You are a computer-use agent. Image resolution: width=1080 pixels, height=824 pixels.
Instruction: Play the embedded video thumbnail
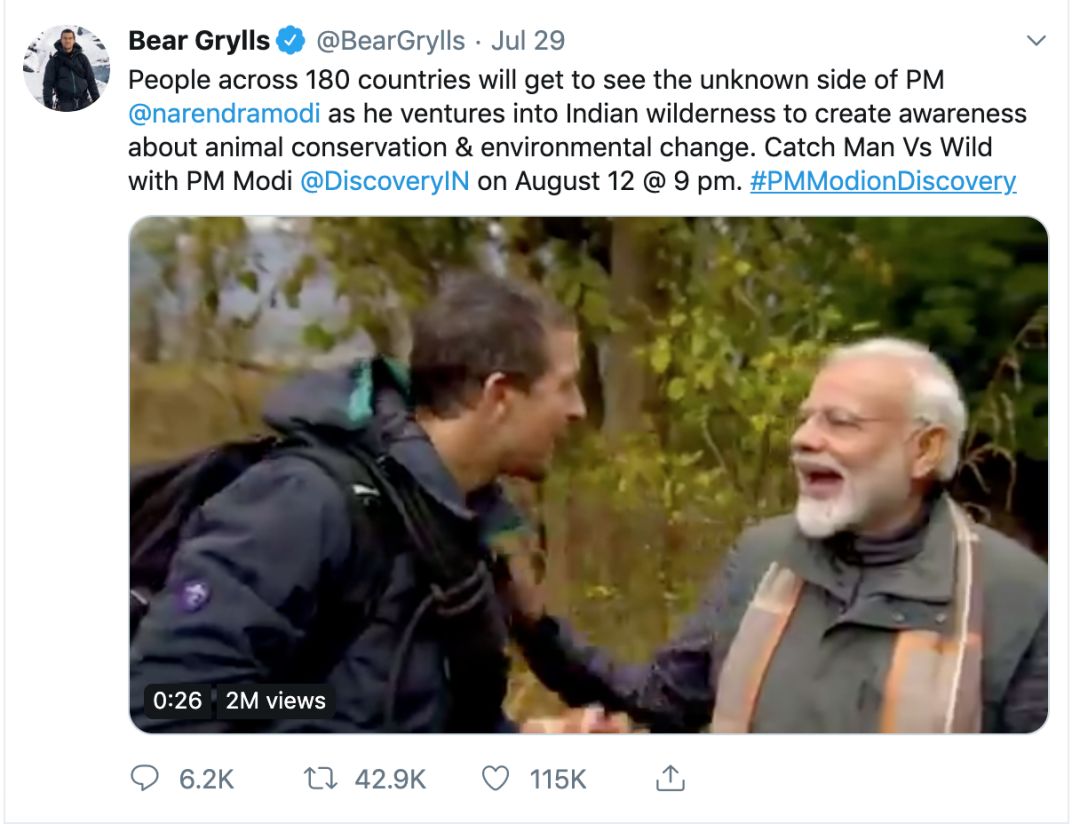tap(589, 475)
